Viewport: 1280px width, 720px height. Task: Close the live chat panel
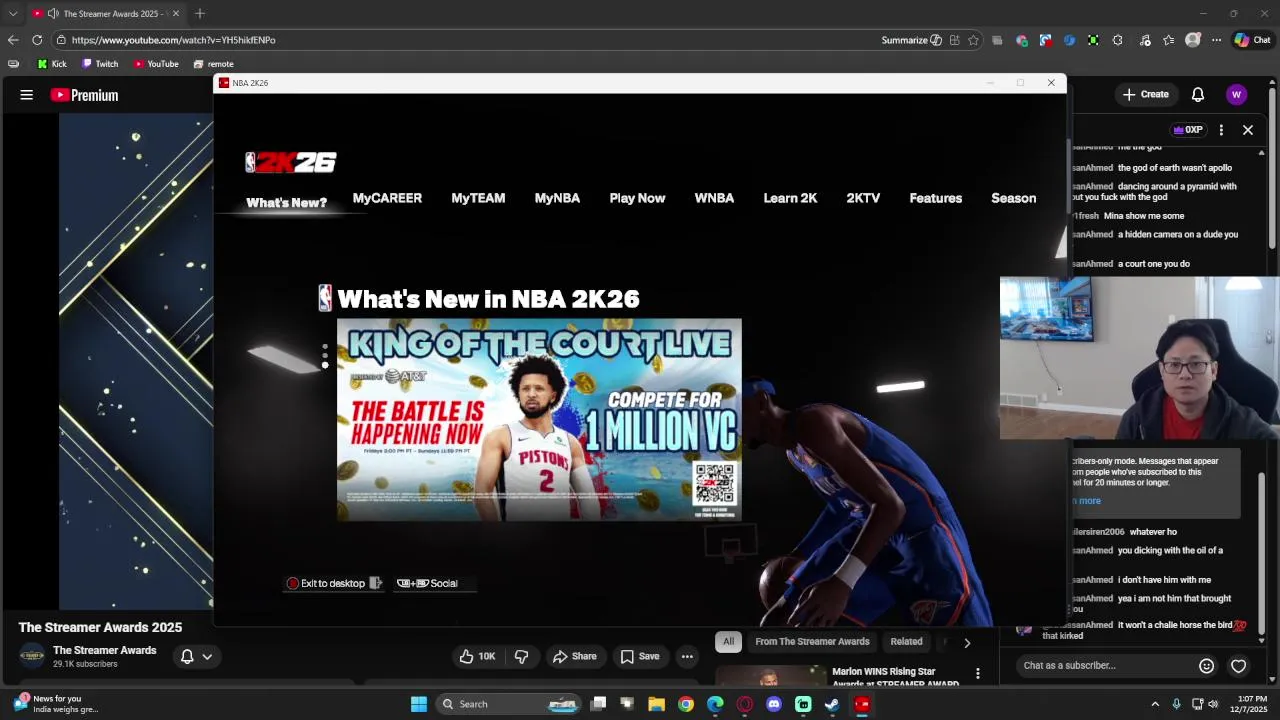point(1247,130)
